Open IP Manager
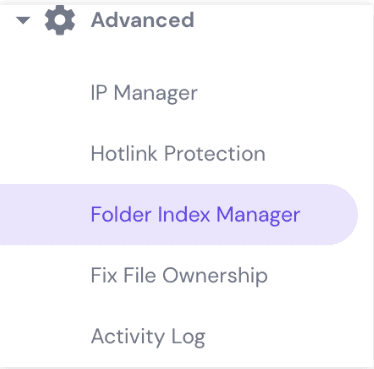This screenshot has width=374, height=369. (x=144, y=93)
